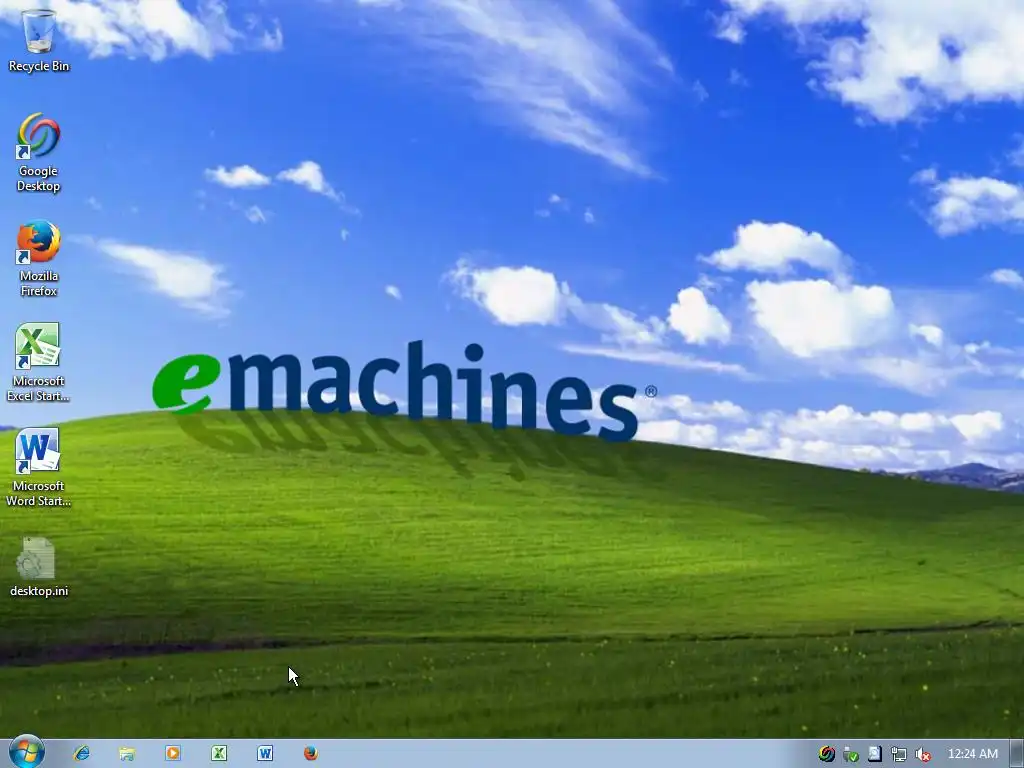Open the network status tray icon
Image resolution: width=1024 pixels, height=768 pixels.
click(899, 754)
